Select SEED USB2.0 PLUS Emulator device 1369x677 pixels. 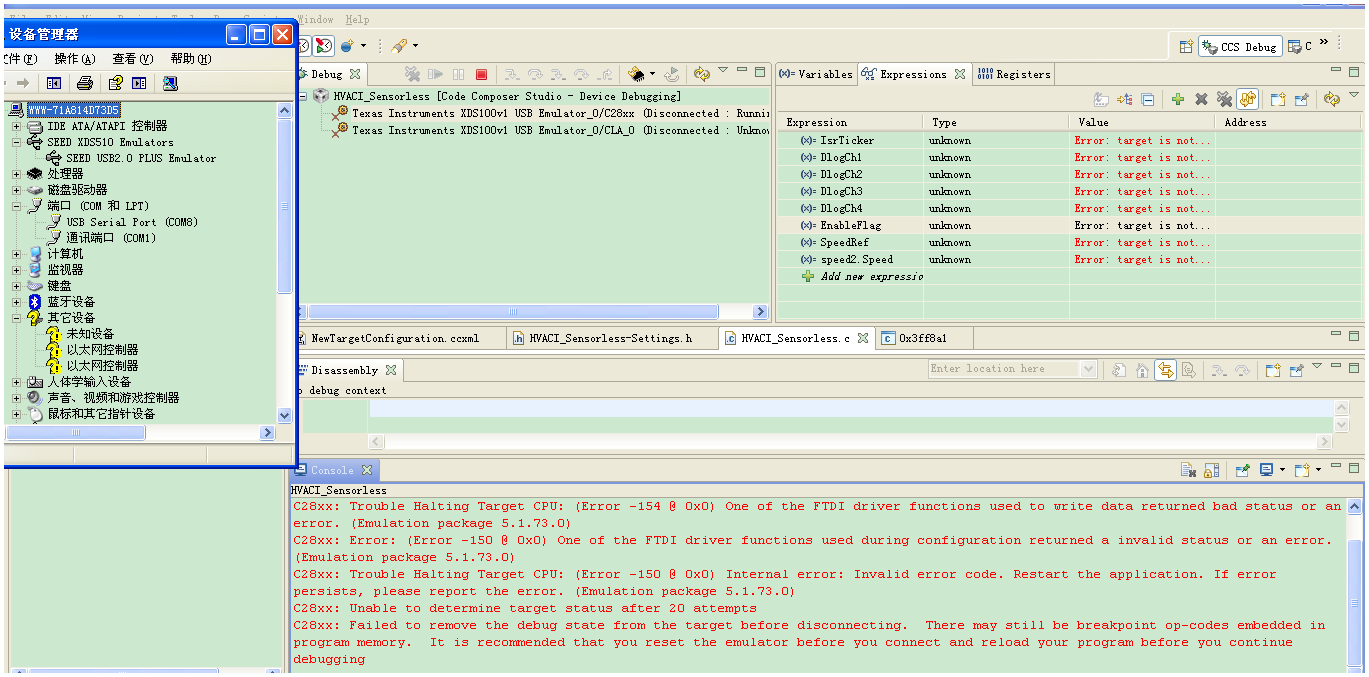(x=131, y=158)
